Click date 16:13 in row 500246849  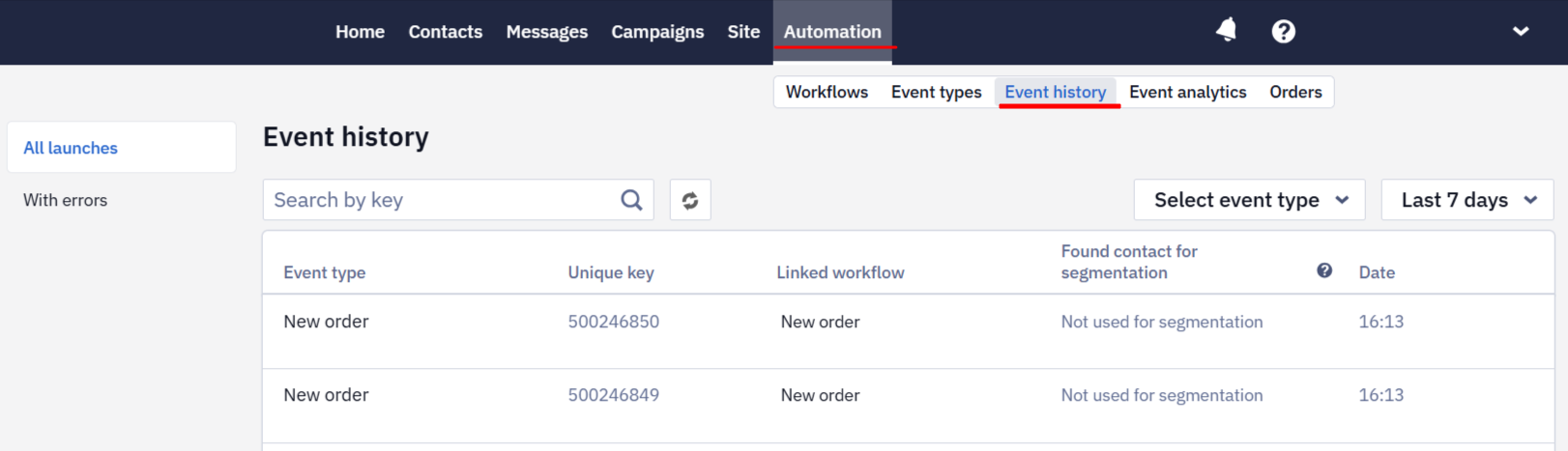pos(1380,395)
